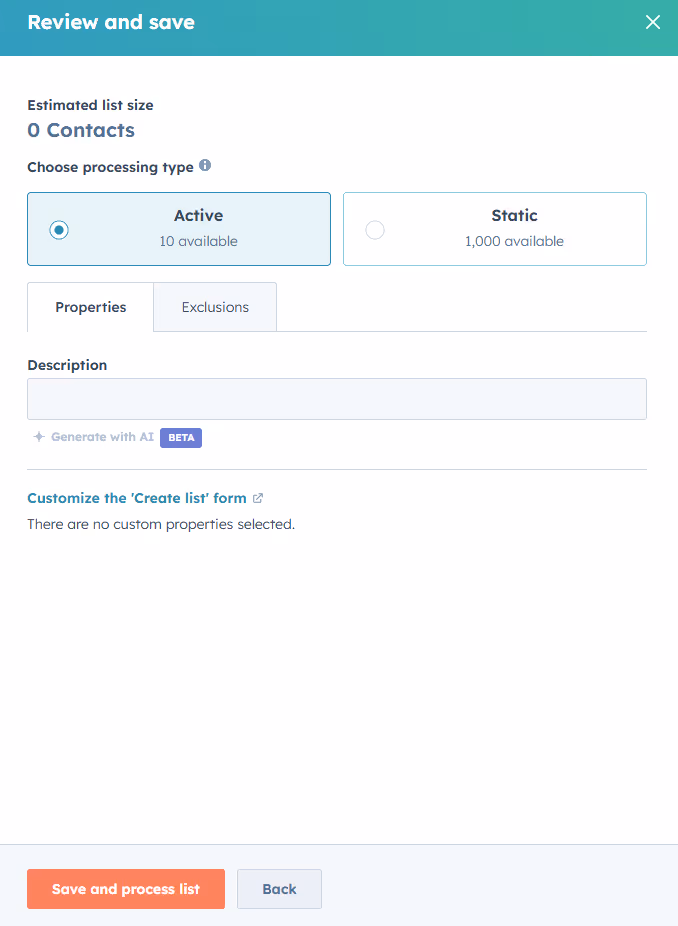Click the 0 Contacts estimated list size

[x=81, y=130]
